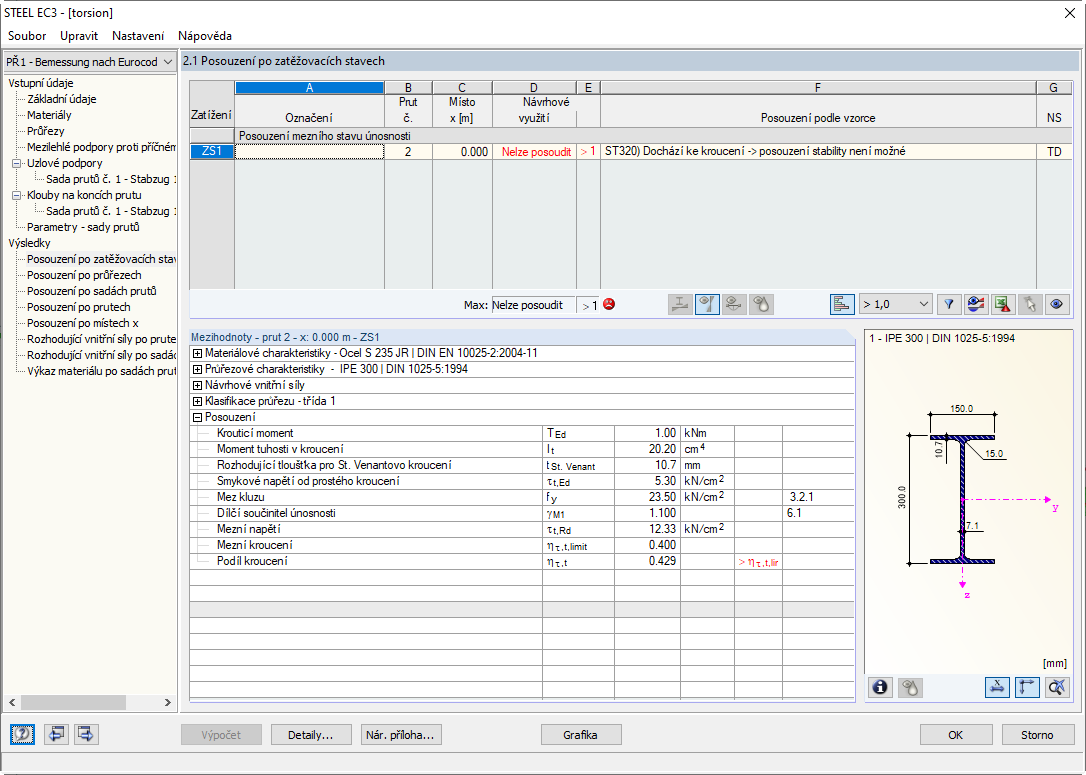1086x775 pixels.
Task: Select the Mez kluzu row
Action: (522, 497)
